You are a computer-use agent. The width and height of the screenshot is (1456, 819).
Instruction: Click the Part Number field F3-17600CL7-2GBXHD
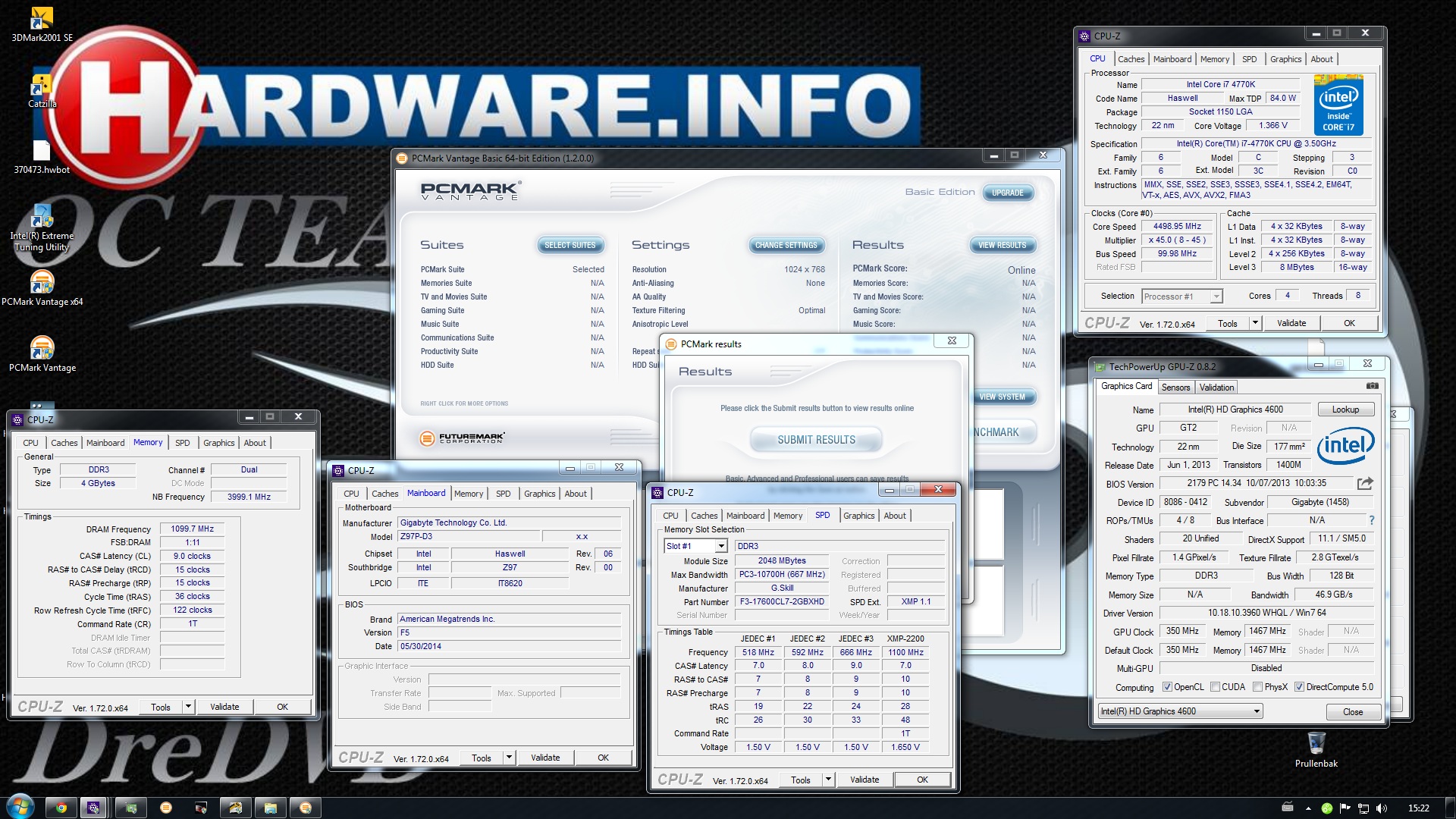pyautogui.click(x=782, y=602)
